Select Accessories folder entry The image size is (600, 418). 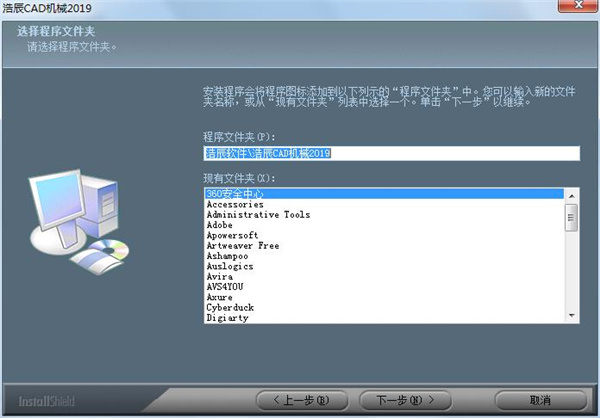(x=384, y=204)
